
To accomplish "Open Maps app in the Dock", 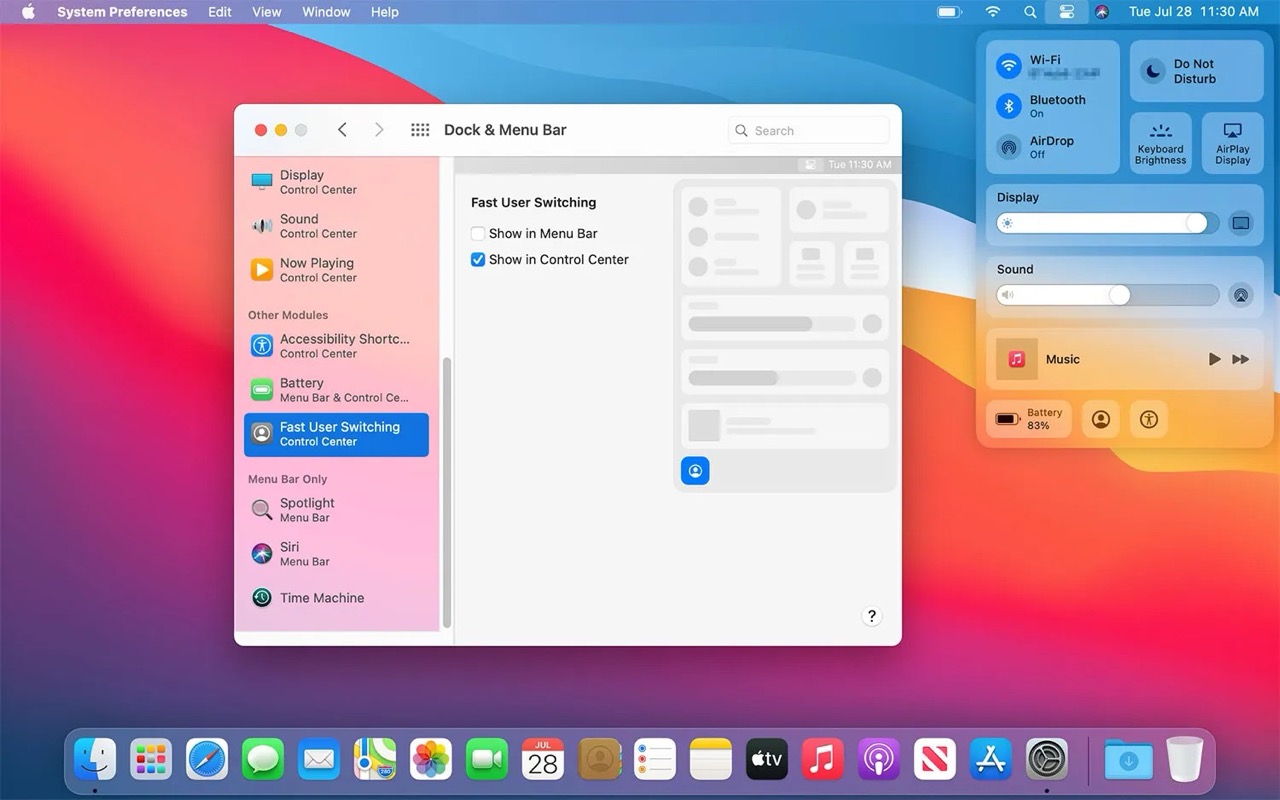I will click(x=375, y=760).
